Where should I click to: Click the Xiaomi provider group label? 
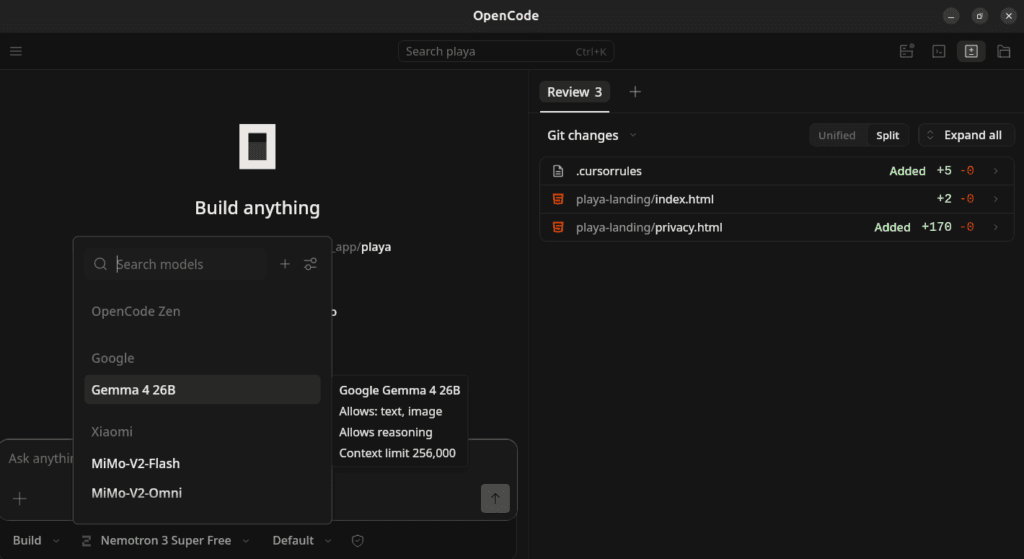coord(112,432)
